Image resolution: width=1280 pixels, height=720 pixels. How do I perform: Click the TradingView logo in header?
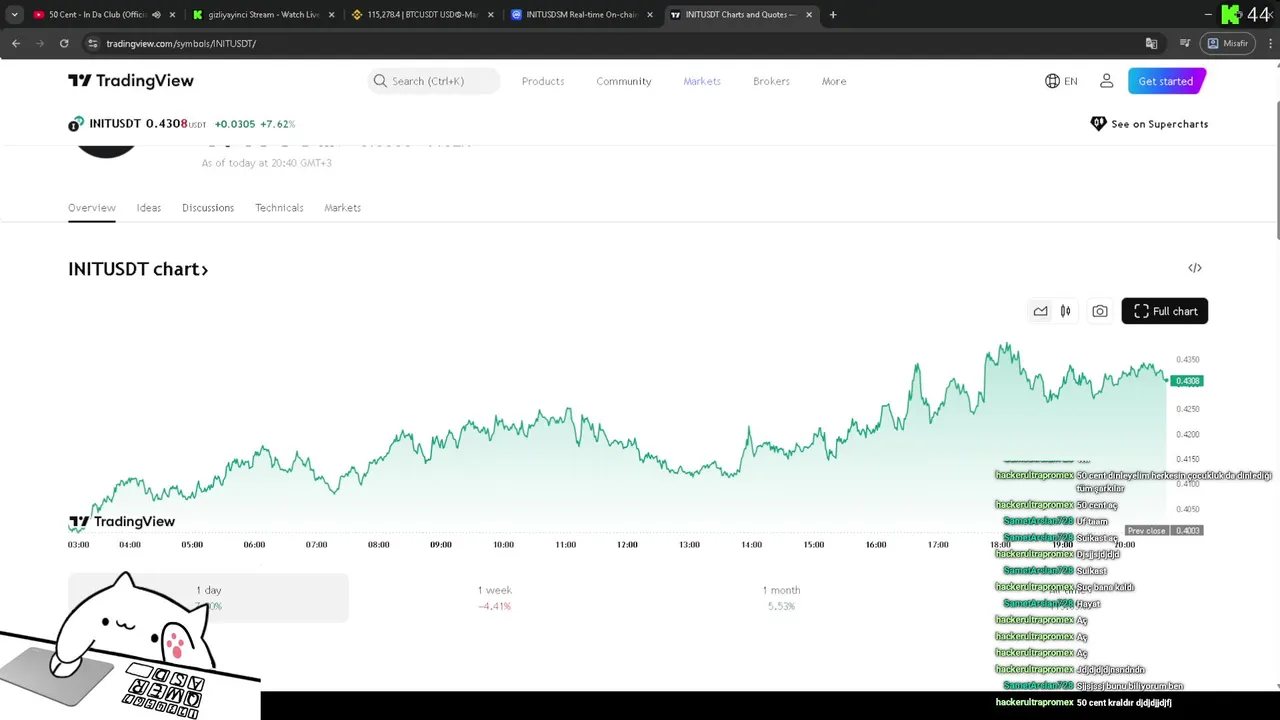[131, 81]
